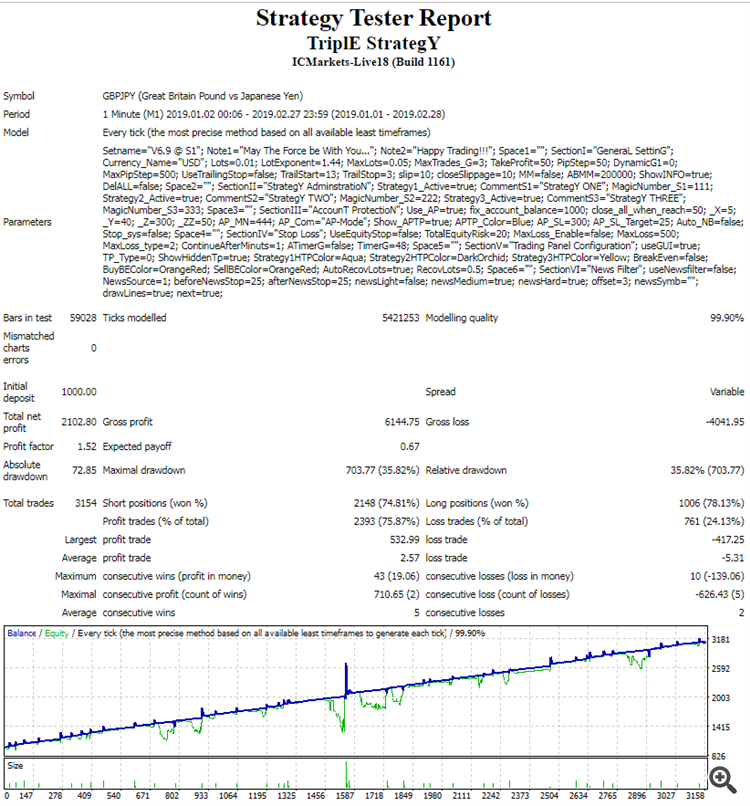Click the Equity legend label on chart
Image resolution: width=750 pixels, height=806 pixels.
coord(57,633)
